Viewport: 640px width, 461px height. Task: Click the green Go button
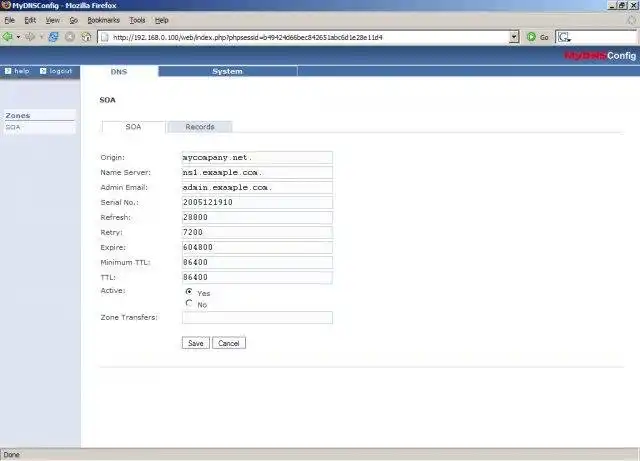click(538, 37)
